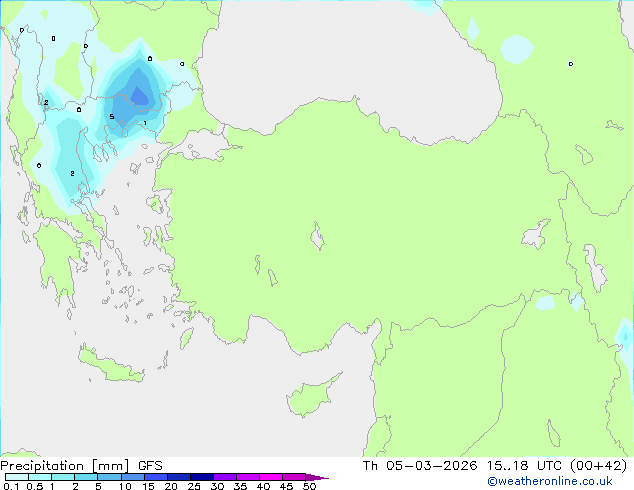Click the island of Crete on the map
Viewport: 634px width, 490px height.
(109, 365)
